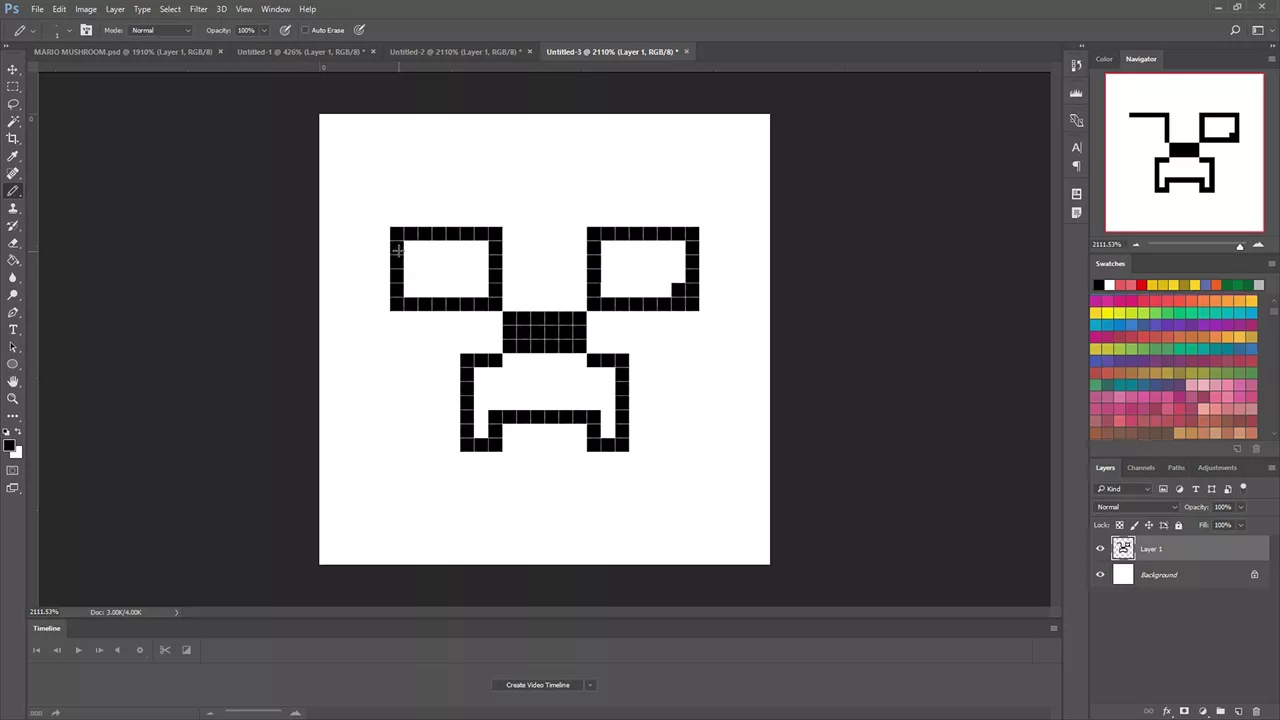Toggle layer filter on/off switch
Screen dimensions: 1280x720
click(x=1243, y=488)
